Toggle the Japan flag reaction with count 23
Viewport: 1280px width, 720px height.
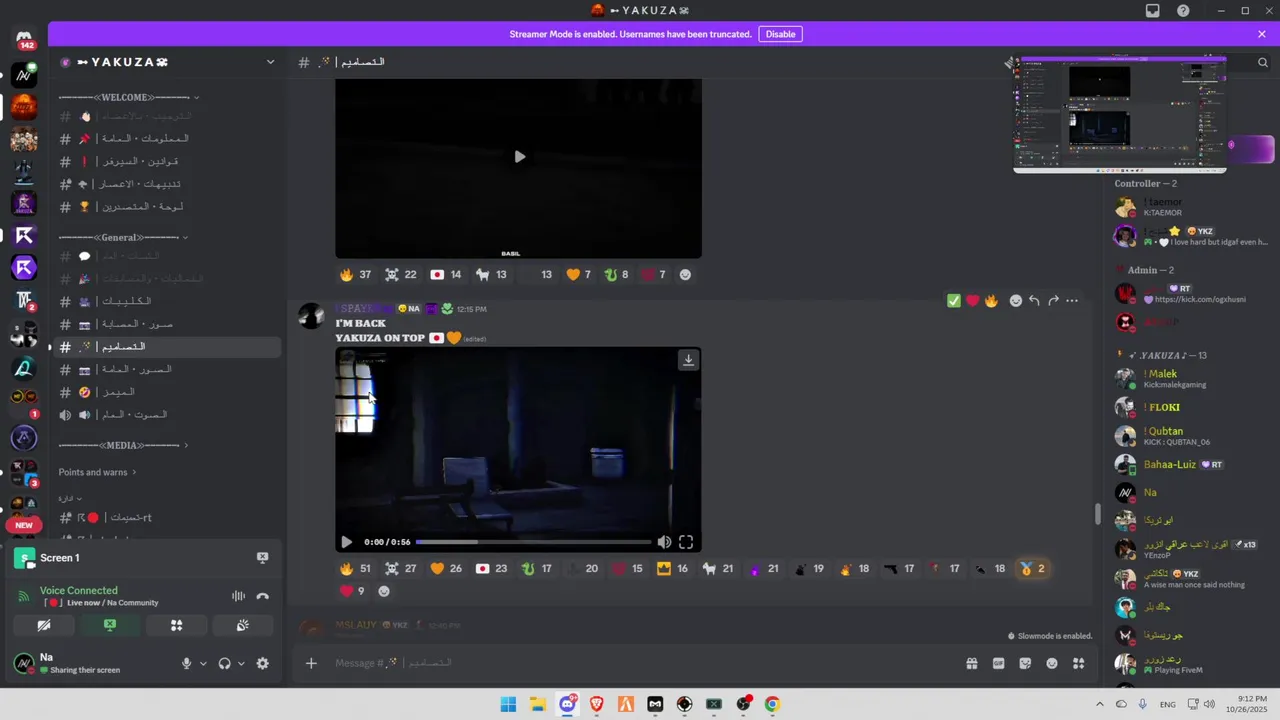tap(491, 569)
